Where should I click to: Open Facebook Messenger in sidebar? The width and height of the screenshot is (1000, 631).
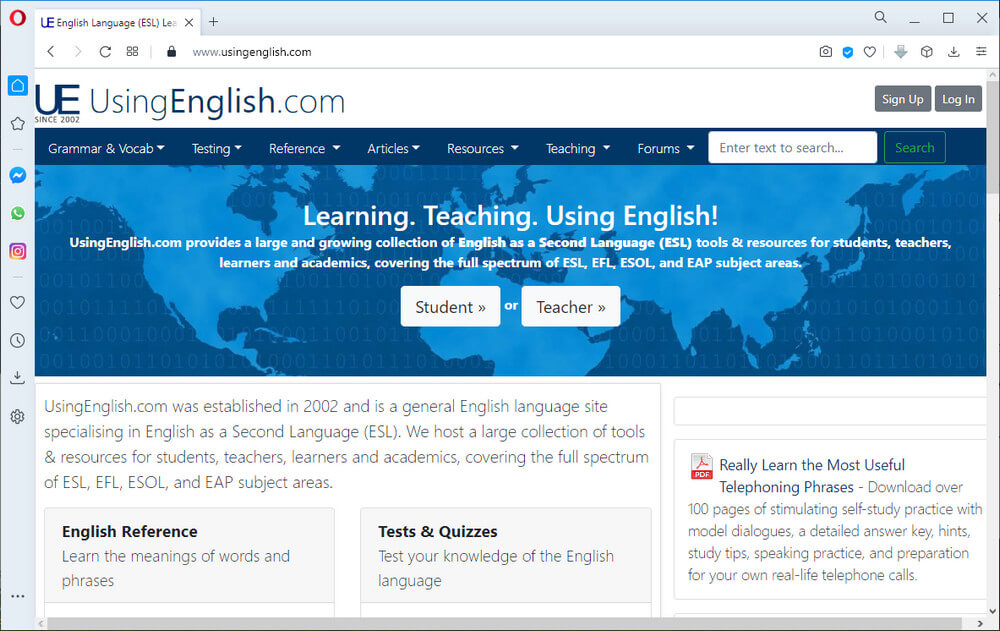(18, 175)
